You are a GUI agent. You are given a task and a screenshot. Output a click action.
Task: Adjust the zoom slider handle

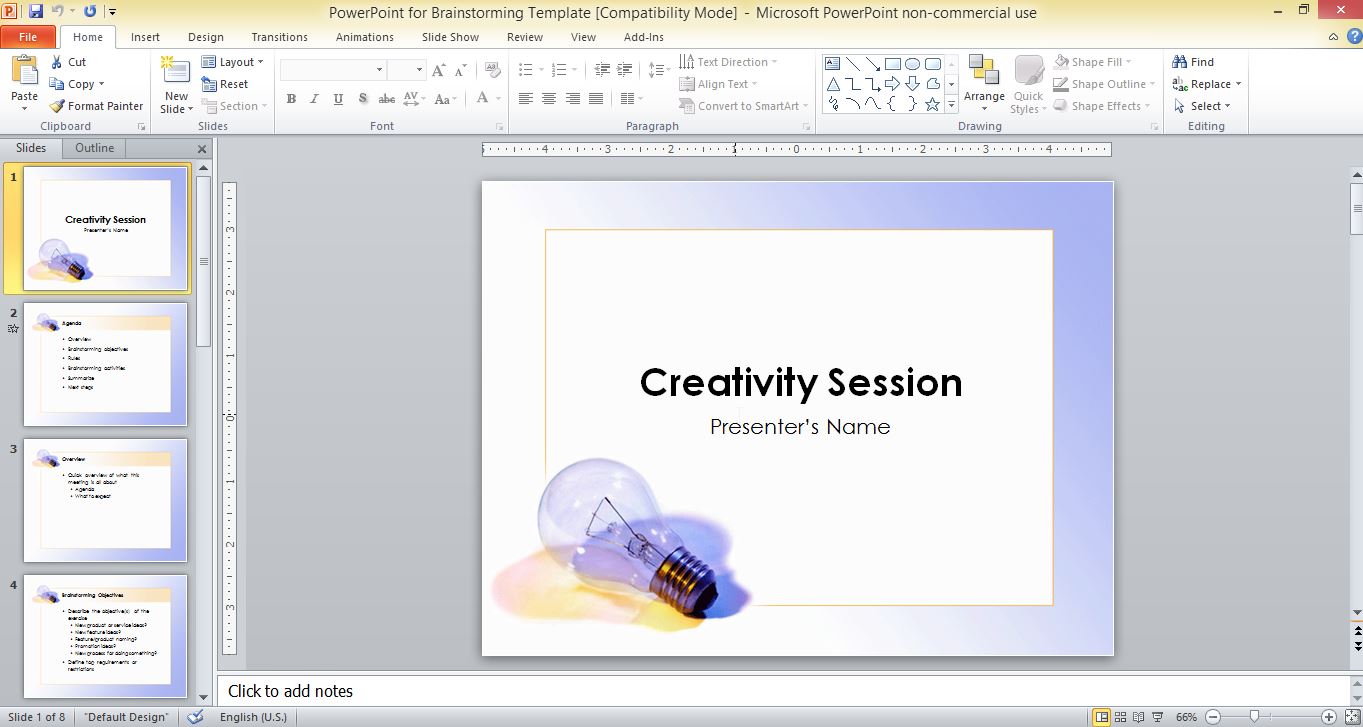[x=1253, y=717]
